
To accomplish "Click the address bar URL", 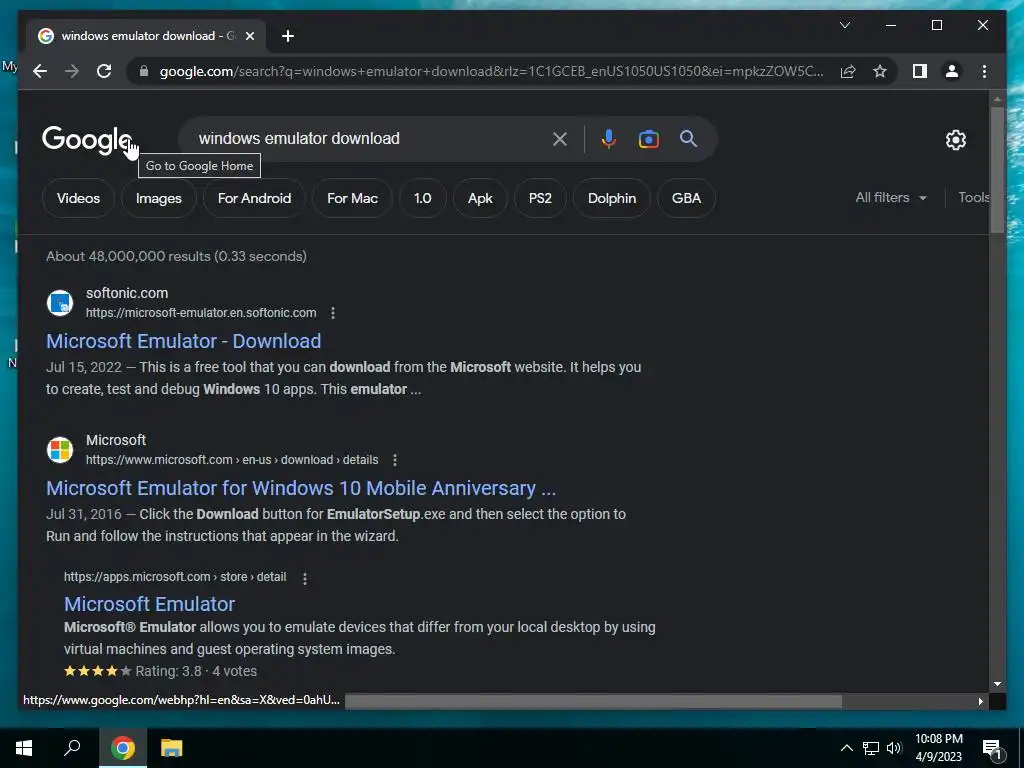I will [491, 71].
